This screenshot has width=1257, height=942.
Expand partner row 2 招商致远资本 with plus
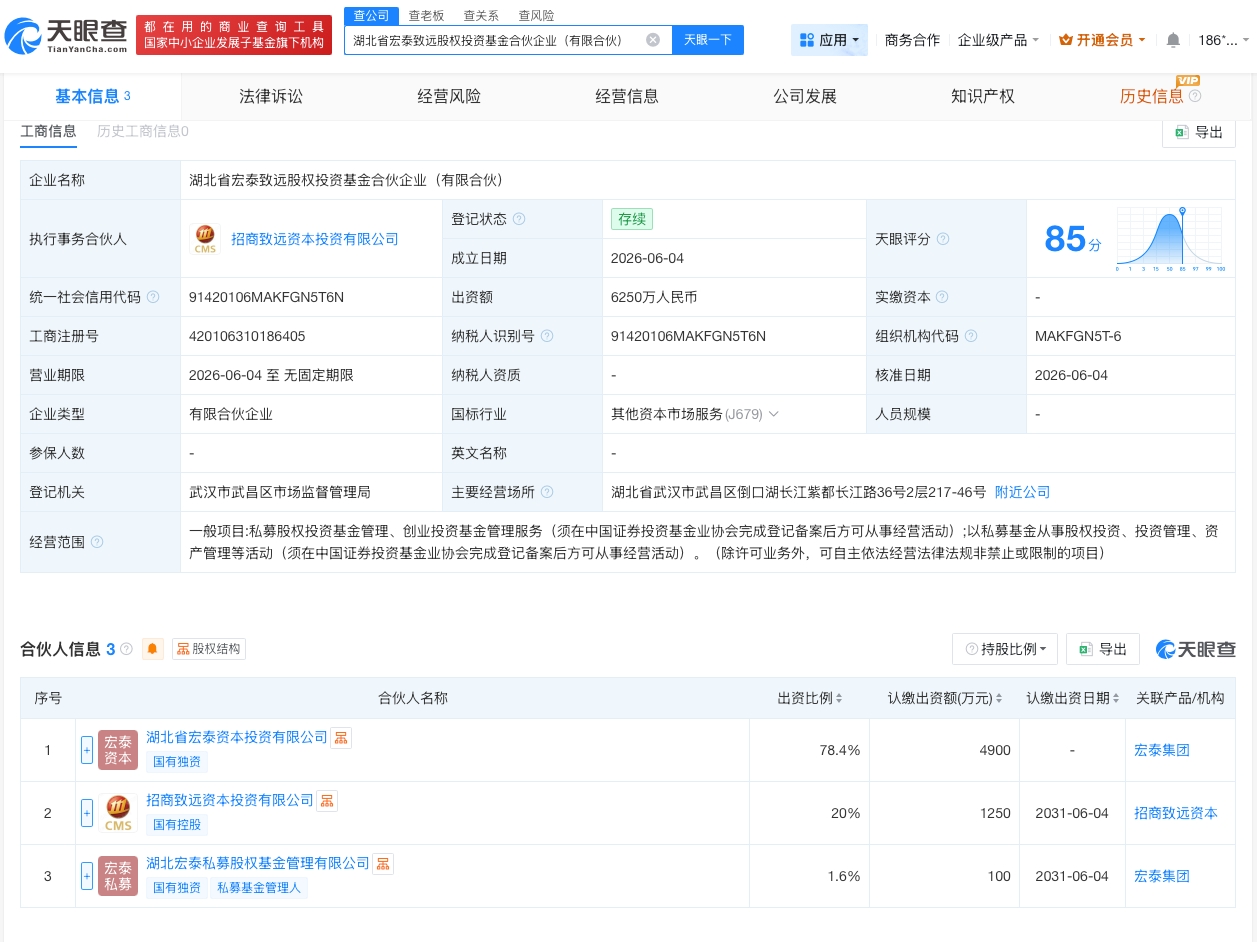87,813
